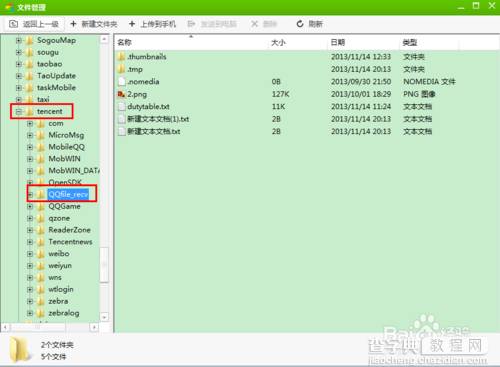The image size is (500, 367).
Task: Select the tencent folder in tree
Action: click(x=49, y=111)
